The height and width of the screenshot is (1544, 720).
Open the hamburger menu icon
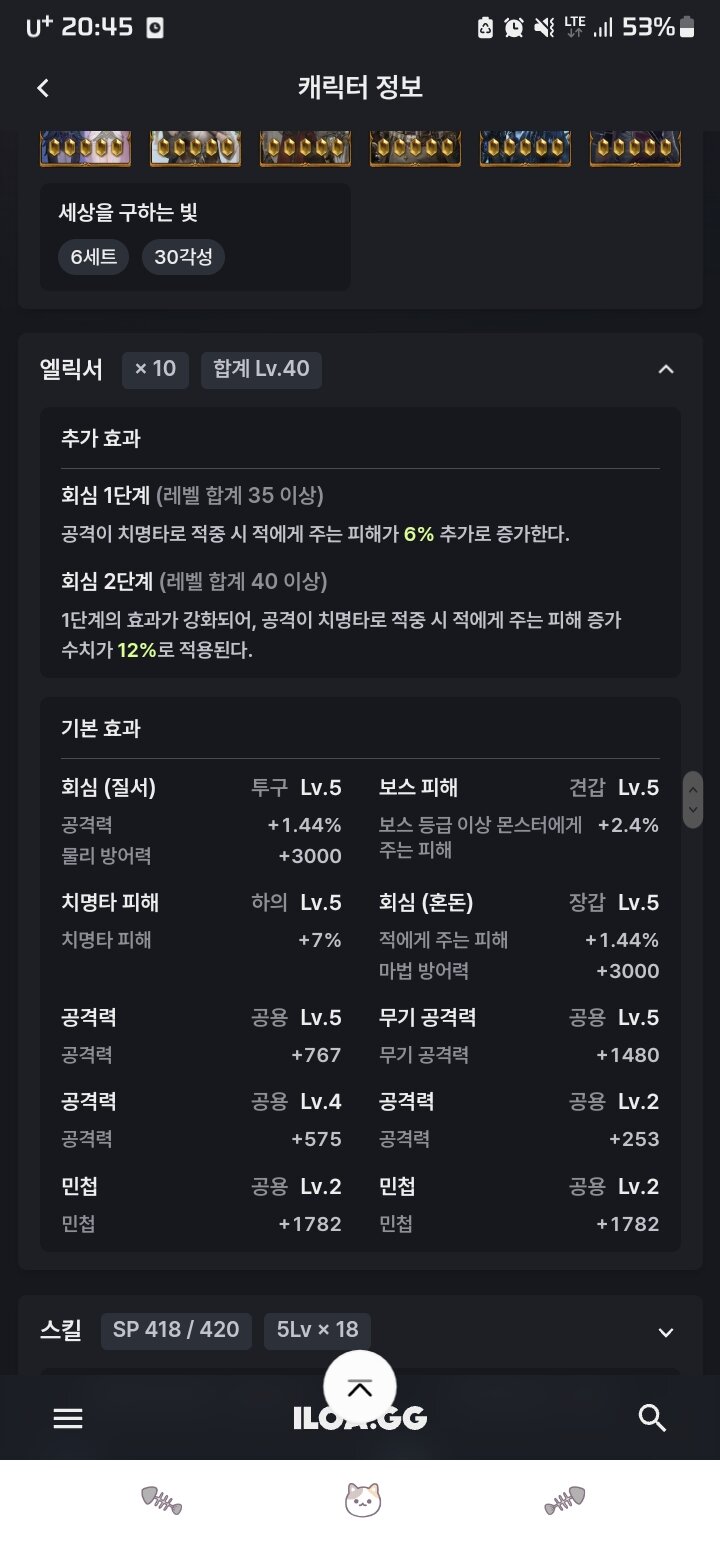(x=68, y=1418)
